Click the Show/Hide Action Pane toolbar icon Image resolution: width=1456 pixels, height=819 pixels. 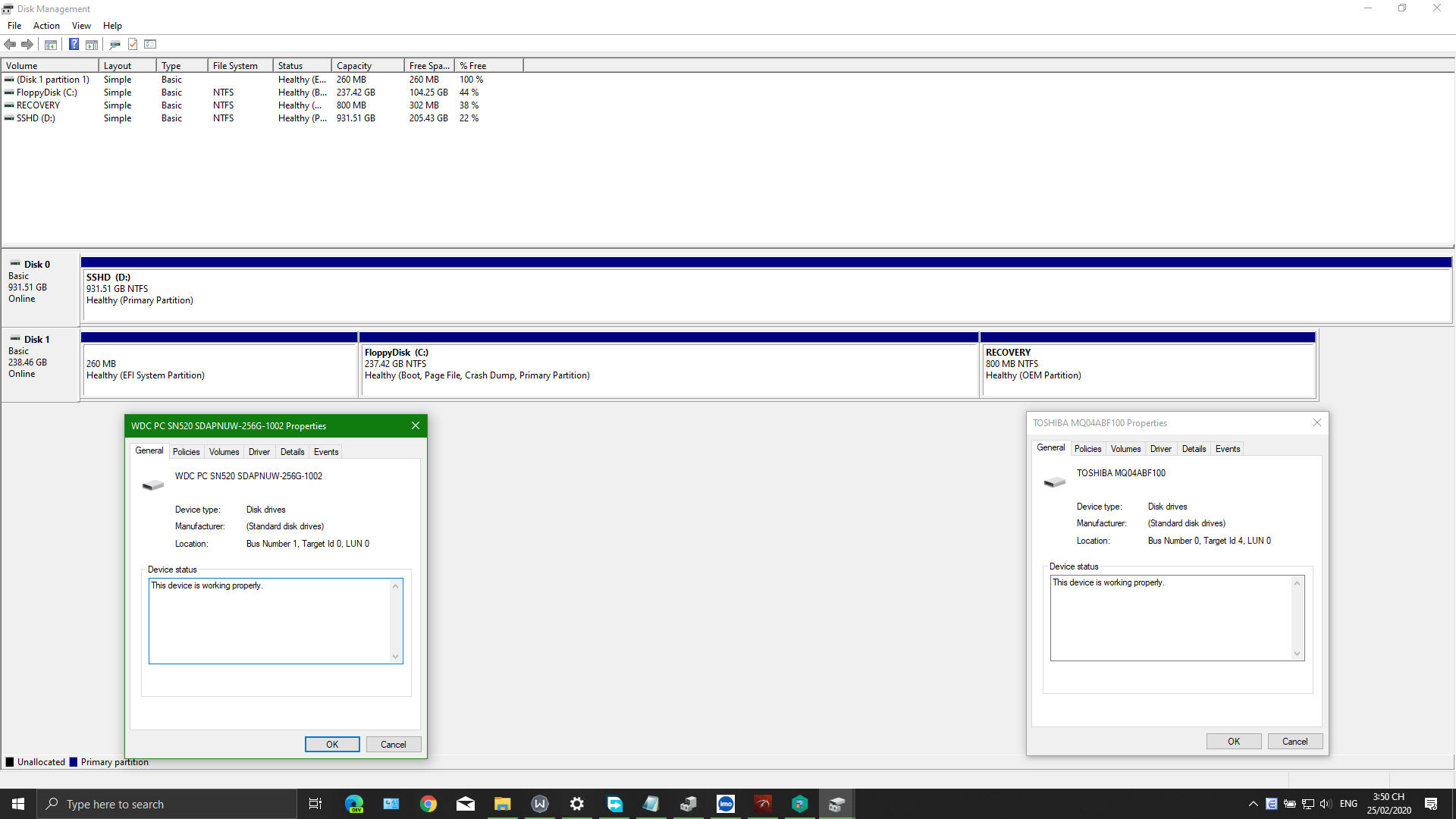[x=92, y=44]
